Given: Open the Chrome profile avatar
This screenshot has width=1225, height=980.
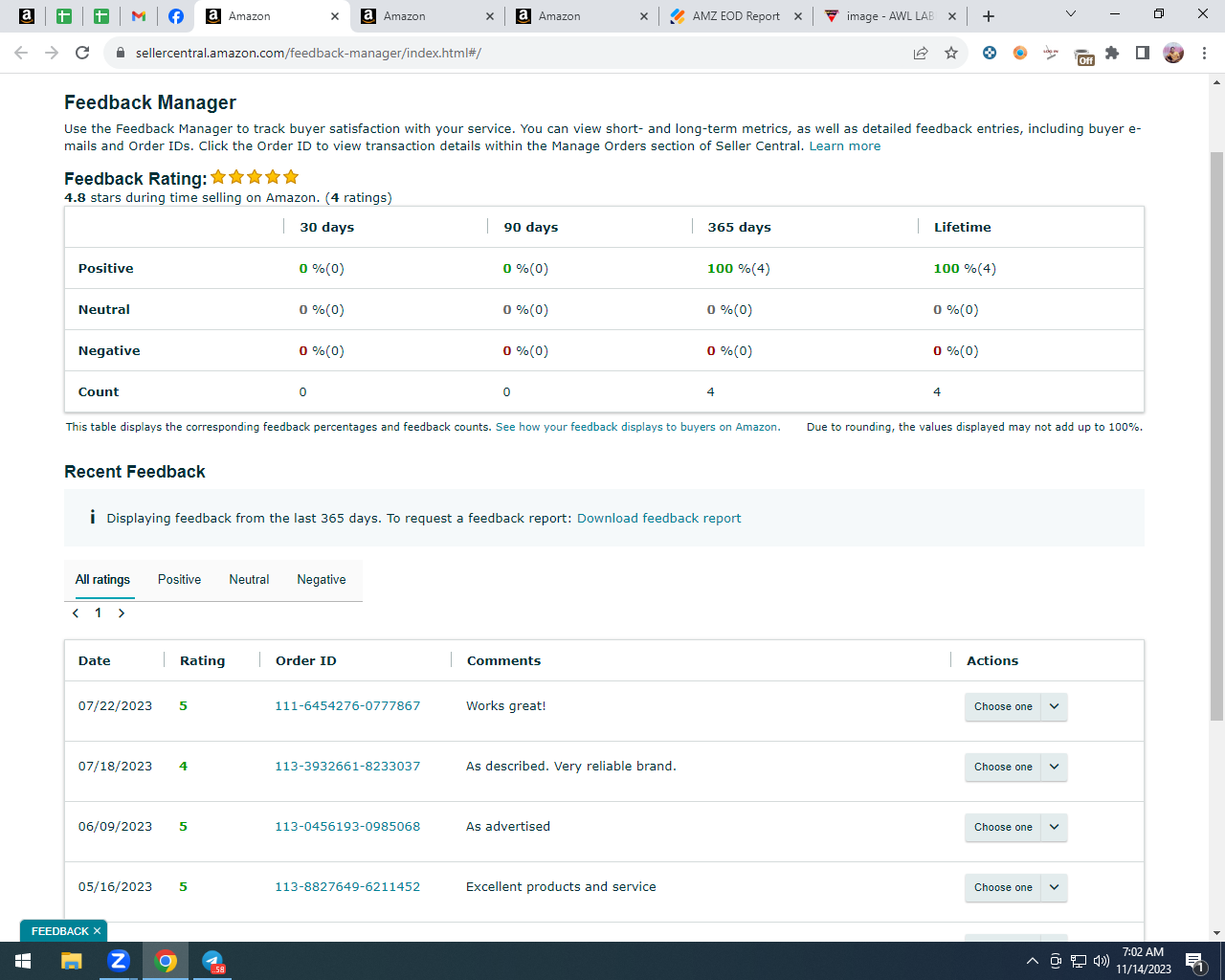Looking at the screenshot, I should [x=1173, y=53].
